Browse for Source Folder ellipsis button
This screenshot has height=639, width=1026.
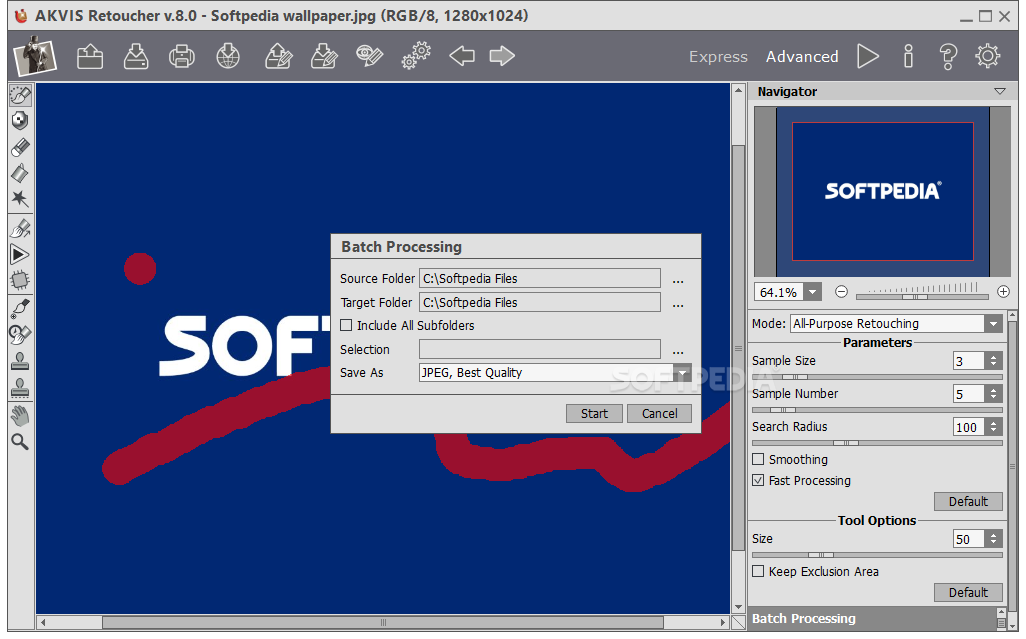pos(678,280)
